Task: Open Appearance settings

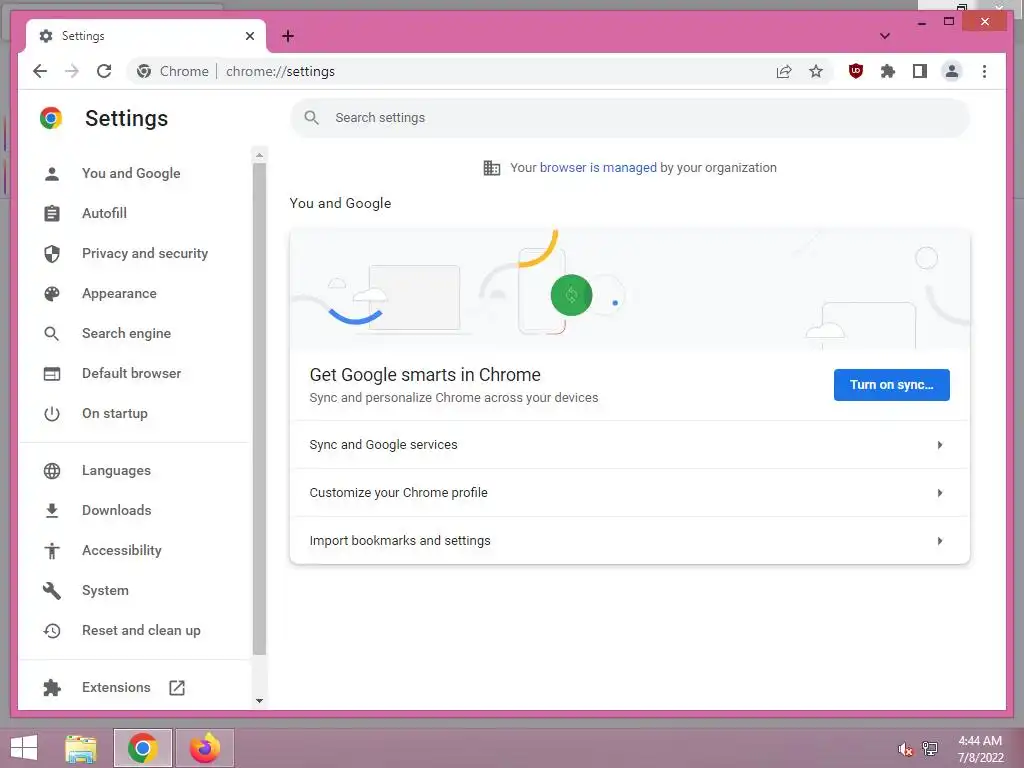Action: 119,293
